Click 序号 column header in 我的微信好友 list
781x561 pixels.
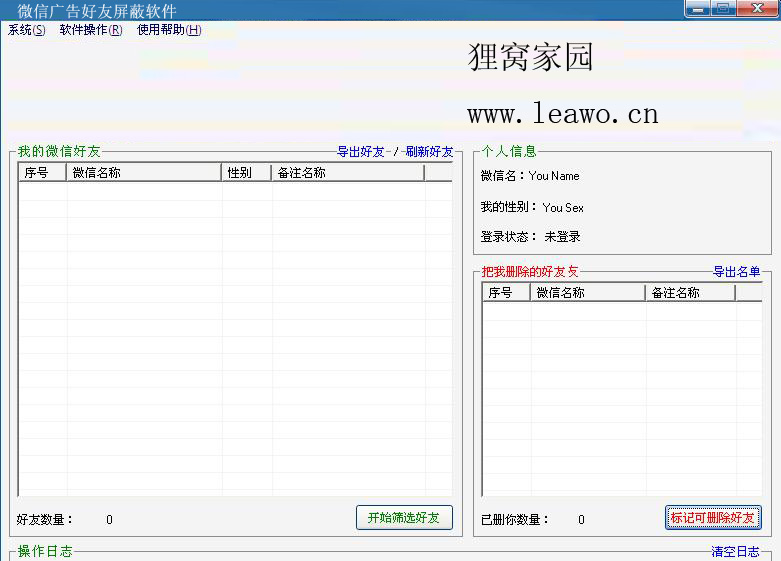coord(42,173)
